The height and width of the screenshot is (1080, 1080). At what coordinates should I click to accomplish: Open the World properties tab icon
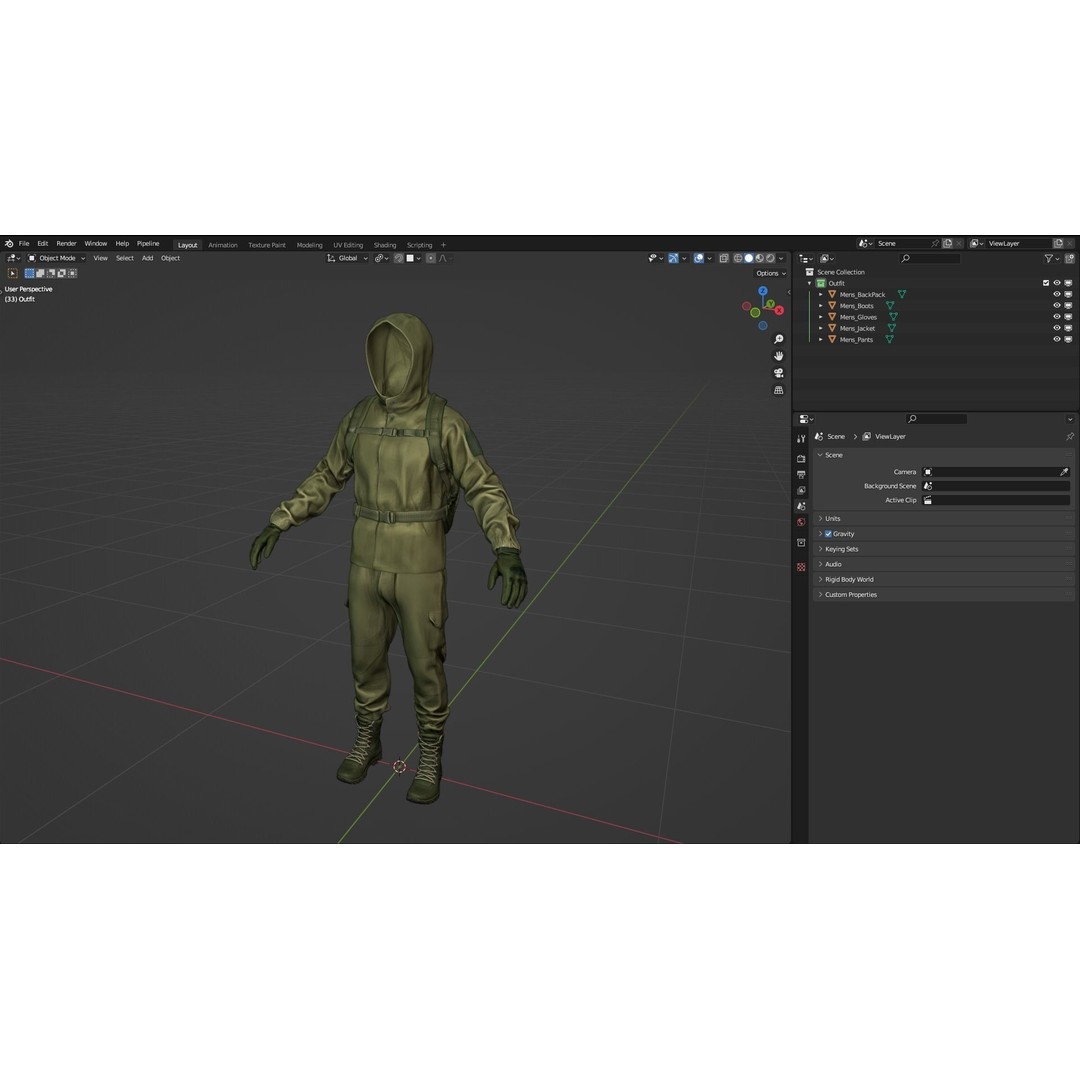pyautogui.click(x=801, y=522)
